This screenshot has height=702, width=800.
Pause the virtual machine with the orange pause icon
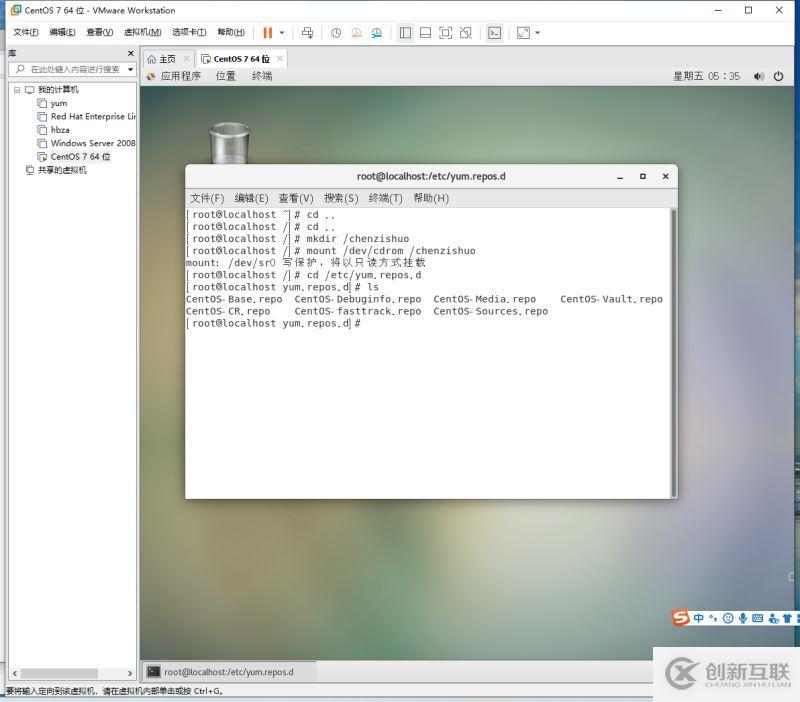tap(267, 33)
